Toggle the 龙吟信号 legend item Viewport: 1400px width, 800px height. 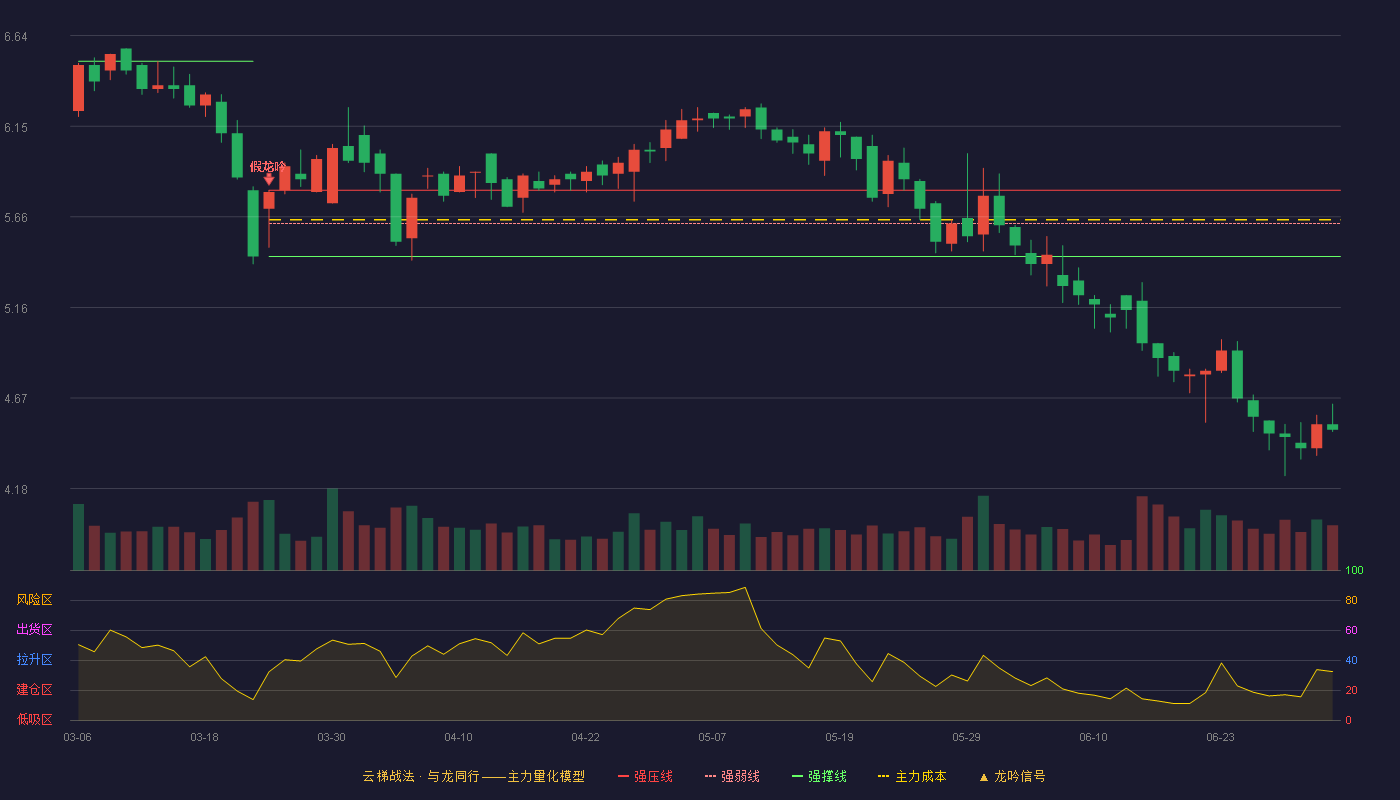[1012, 776]
